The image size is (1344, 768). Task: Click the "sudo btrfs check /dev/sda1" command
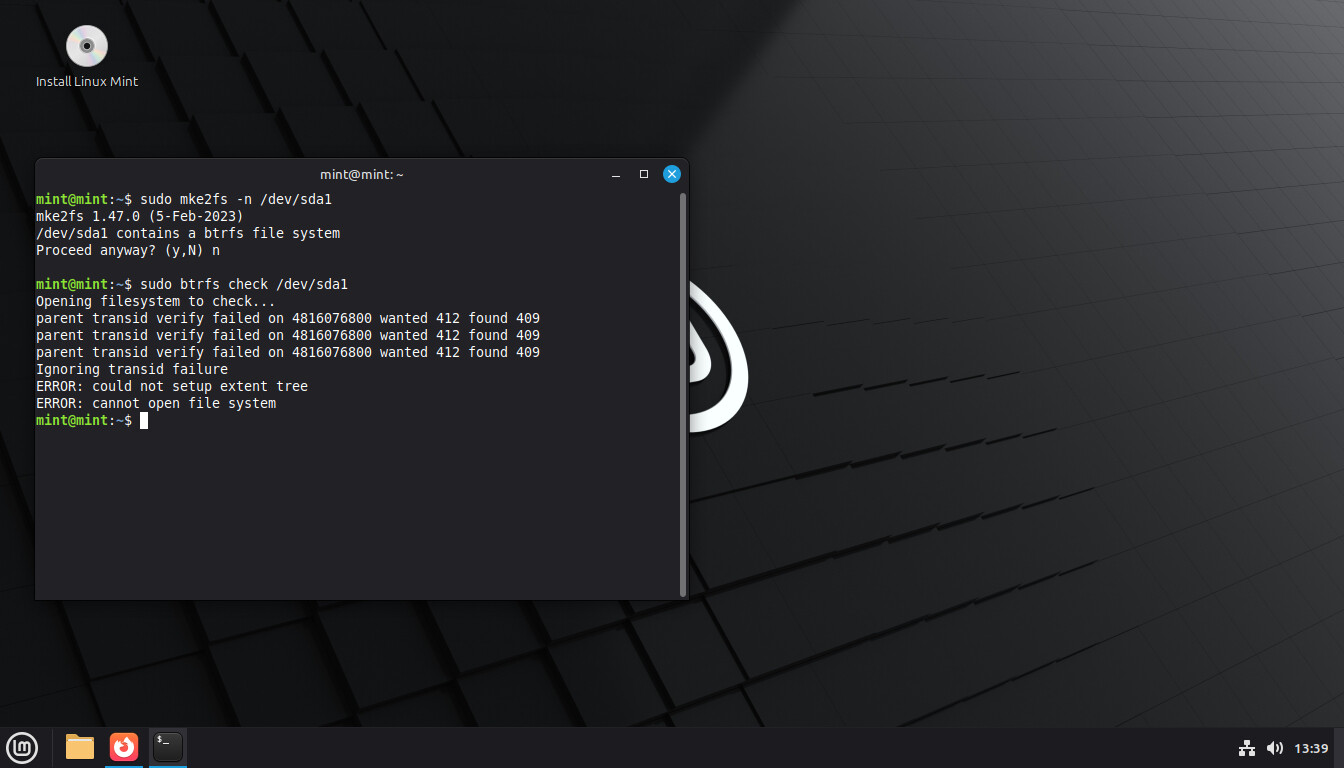point(243,284)
